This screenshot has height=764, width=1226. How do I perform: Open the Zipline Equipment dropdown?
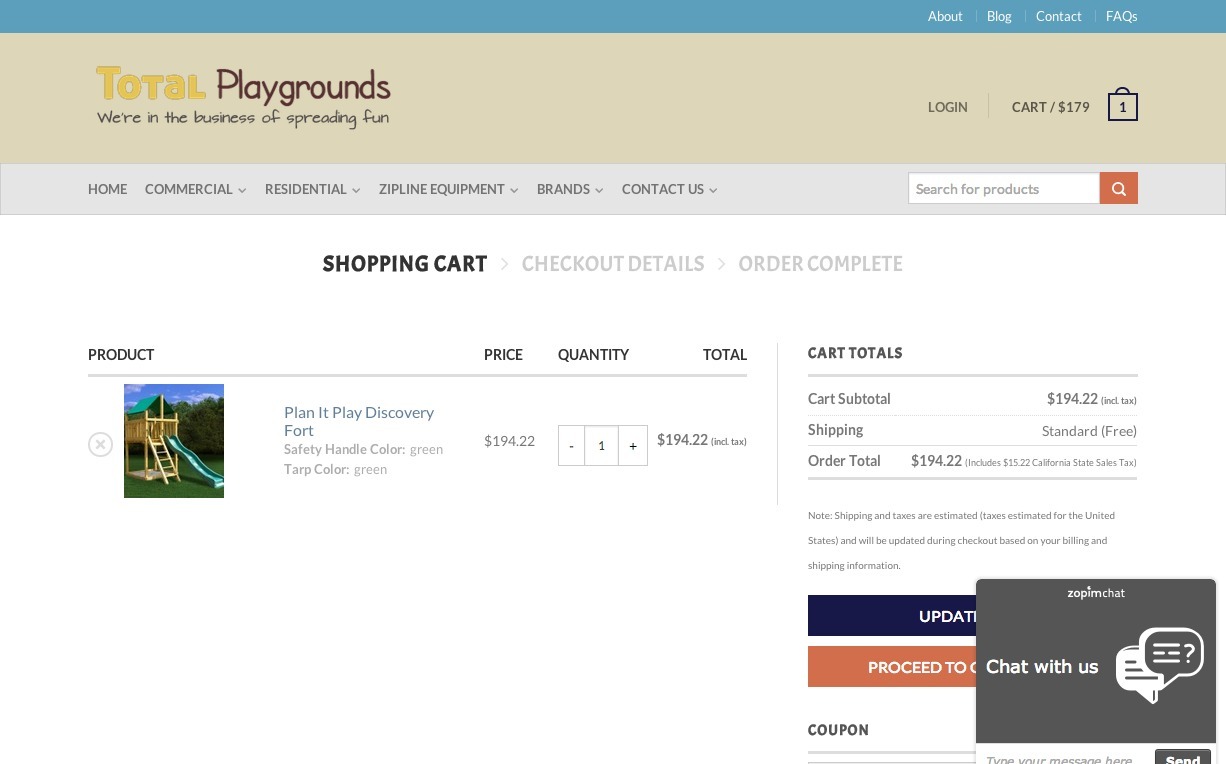[448, 189]
